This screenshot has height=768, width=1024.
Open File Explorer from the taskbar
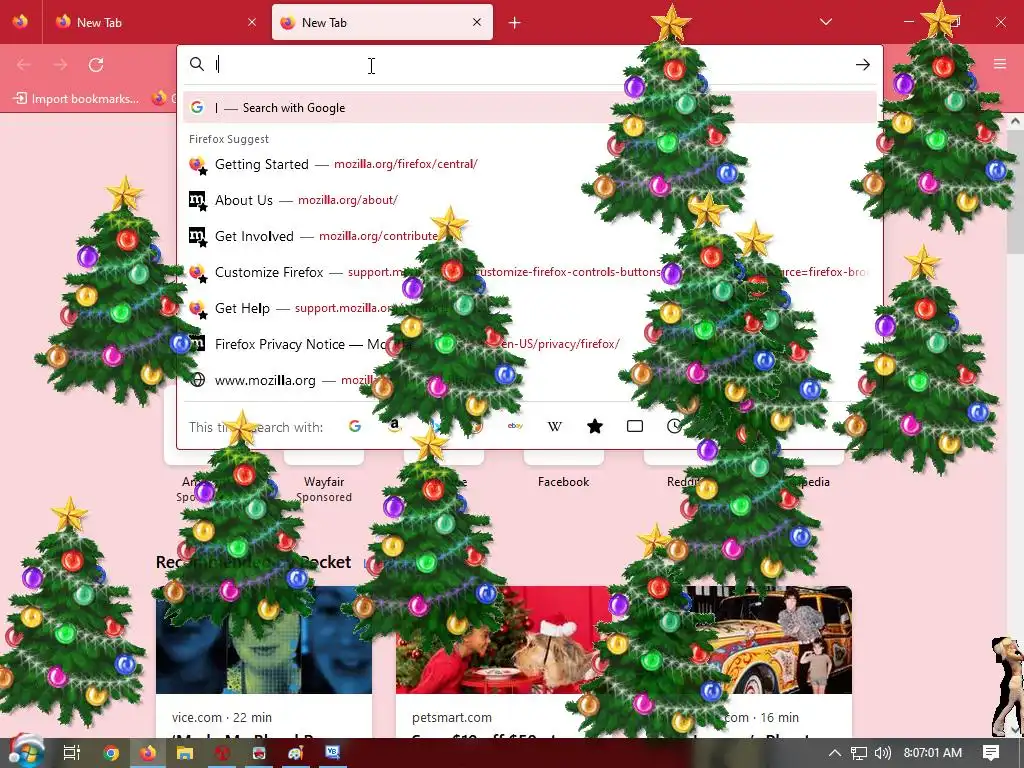pos(185,753)
